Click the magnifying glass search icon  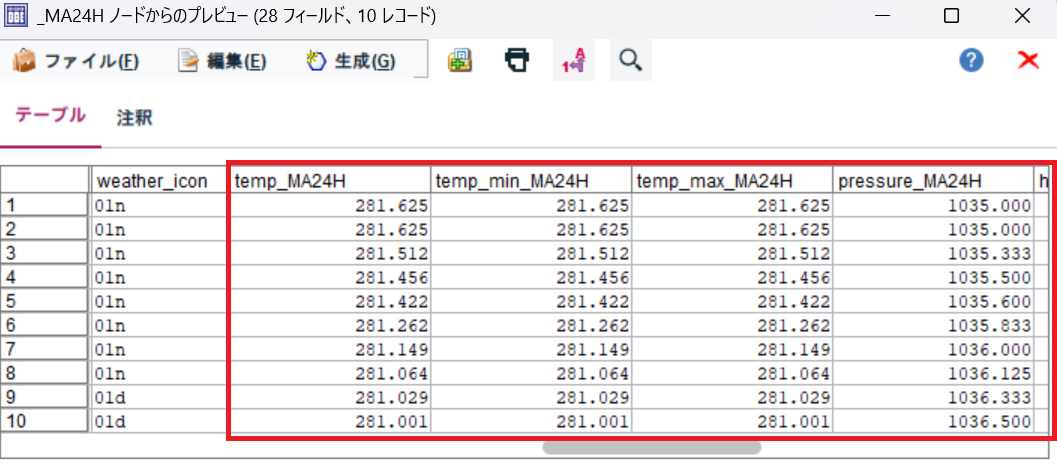pos(630,61)
